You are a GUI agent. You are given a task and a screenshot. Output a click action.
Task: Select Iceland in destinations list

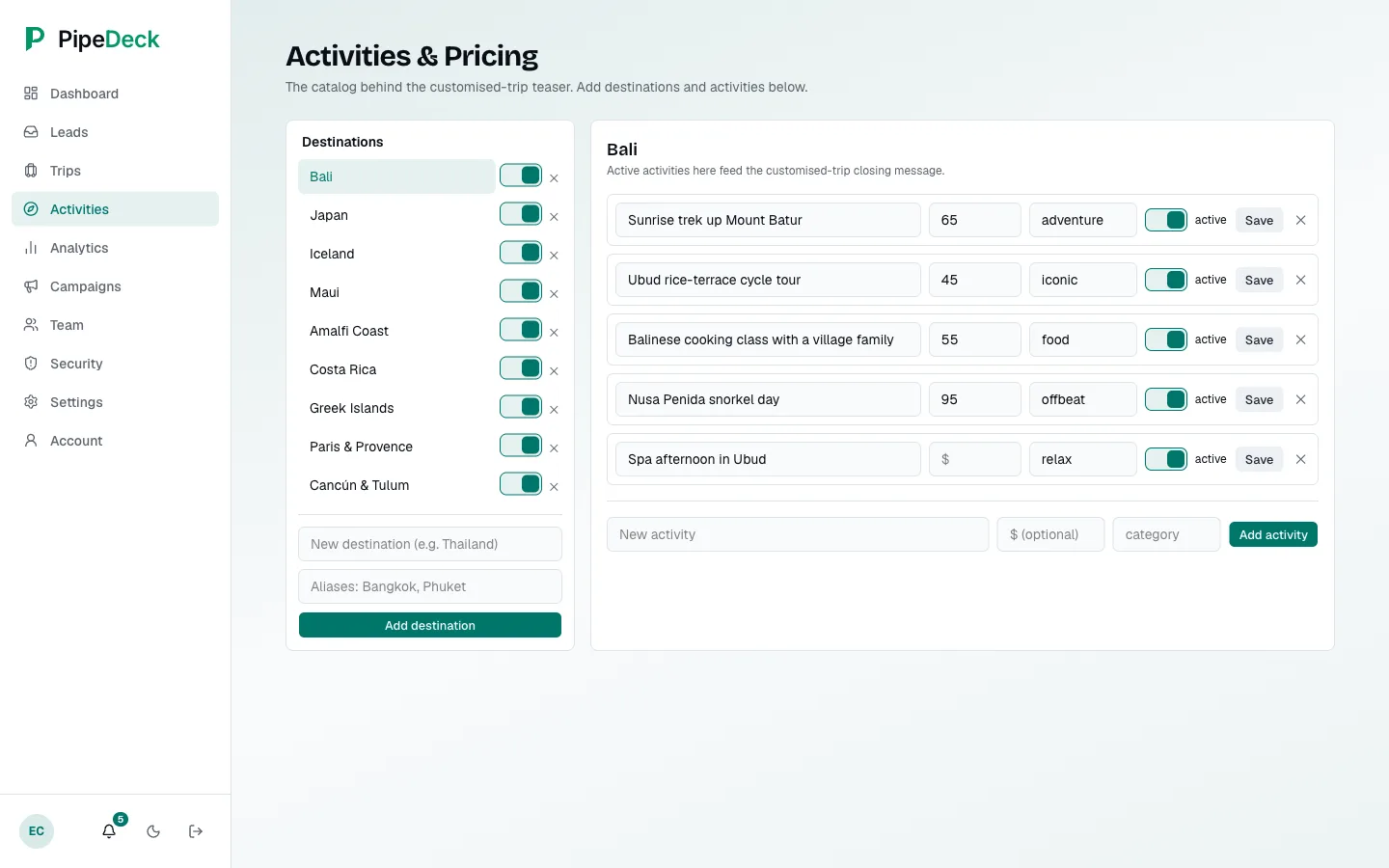396,254
